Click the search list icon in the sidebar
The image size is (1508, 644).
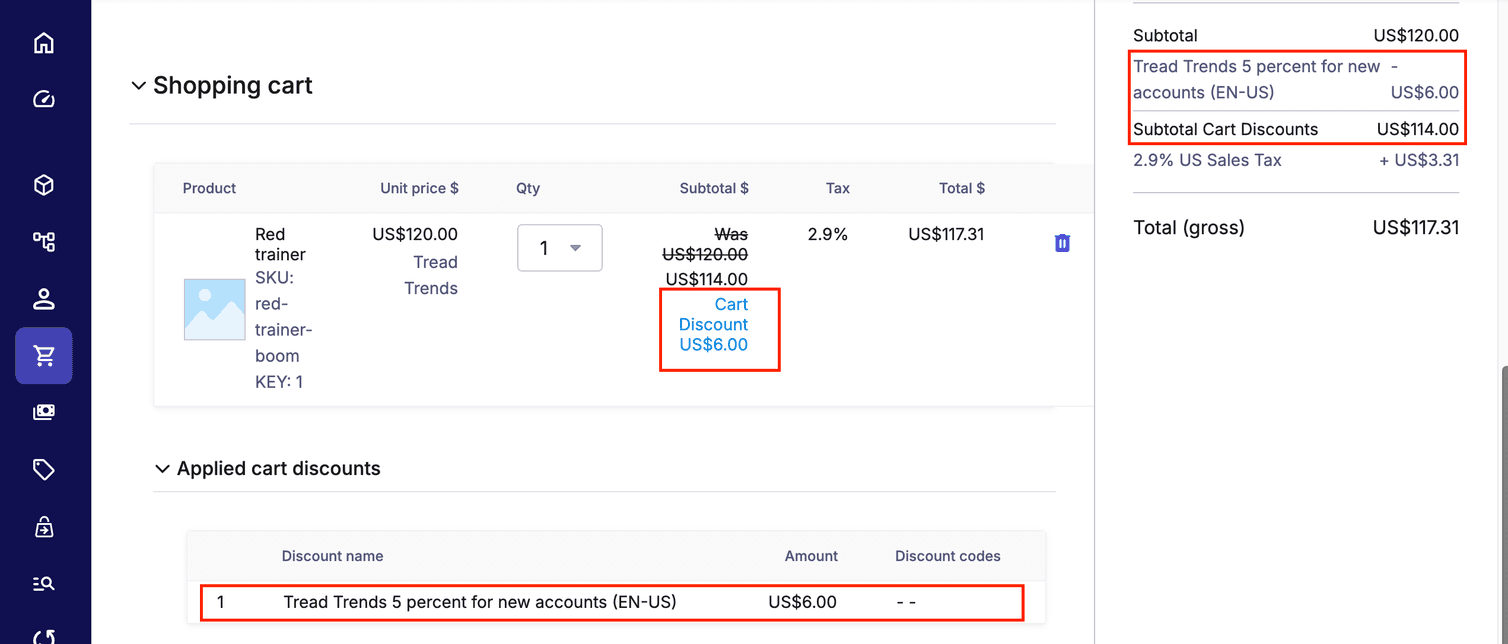point(44,583)
